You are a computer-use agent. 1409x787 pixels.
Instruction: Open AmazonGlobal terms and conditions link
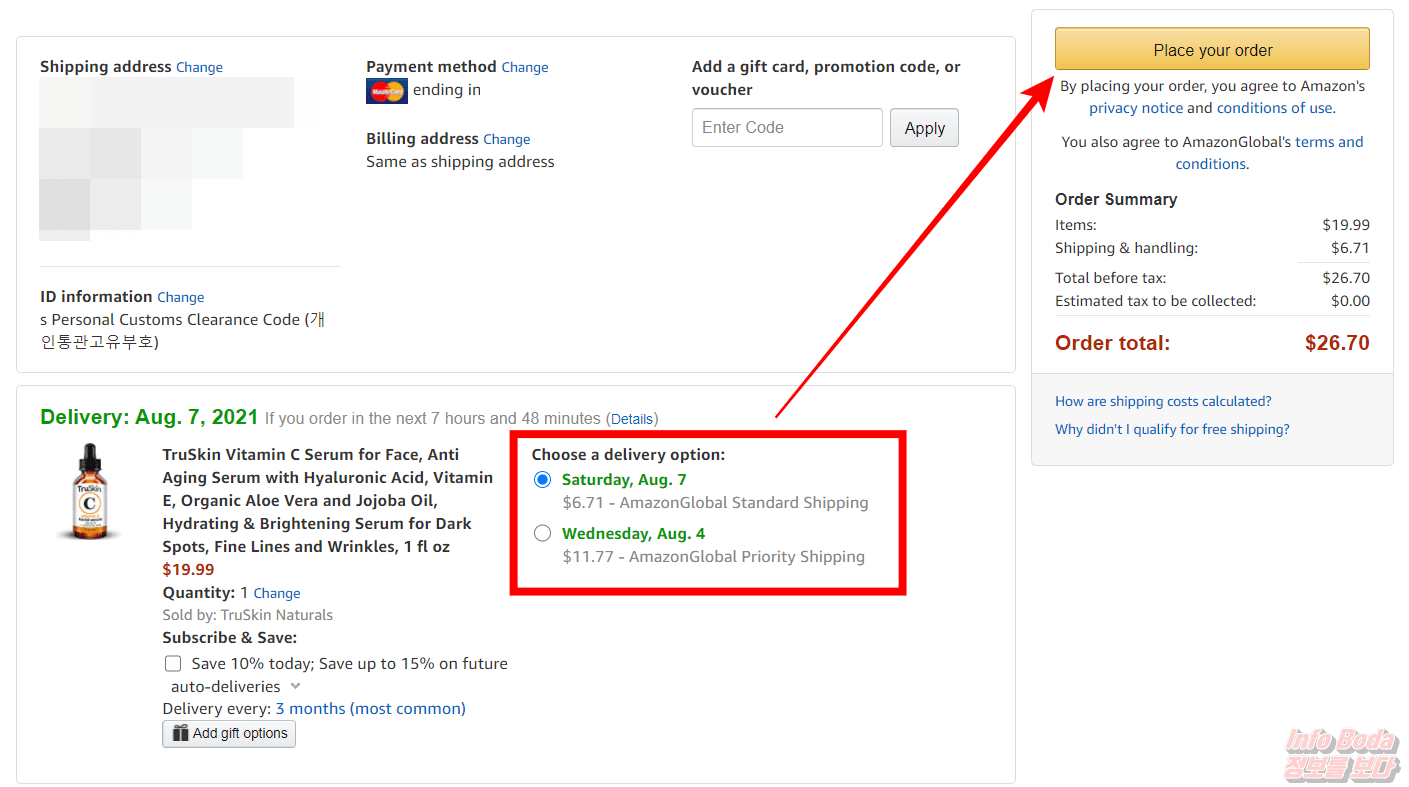click(1270, 153)
